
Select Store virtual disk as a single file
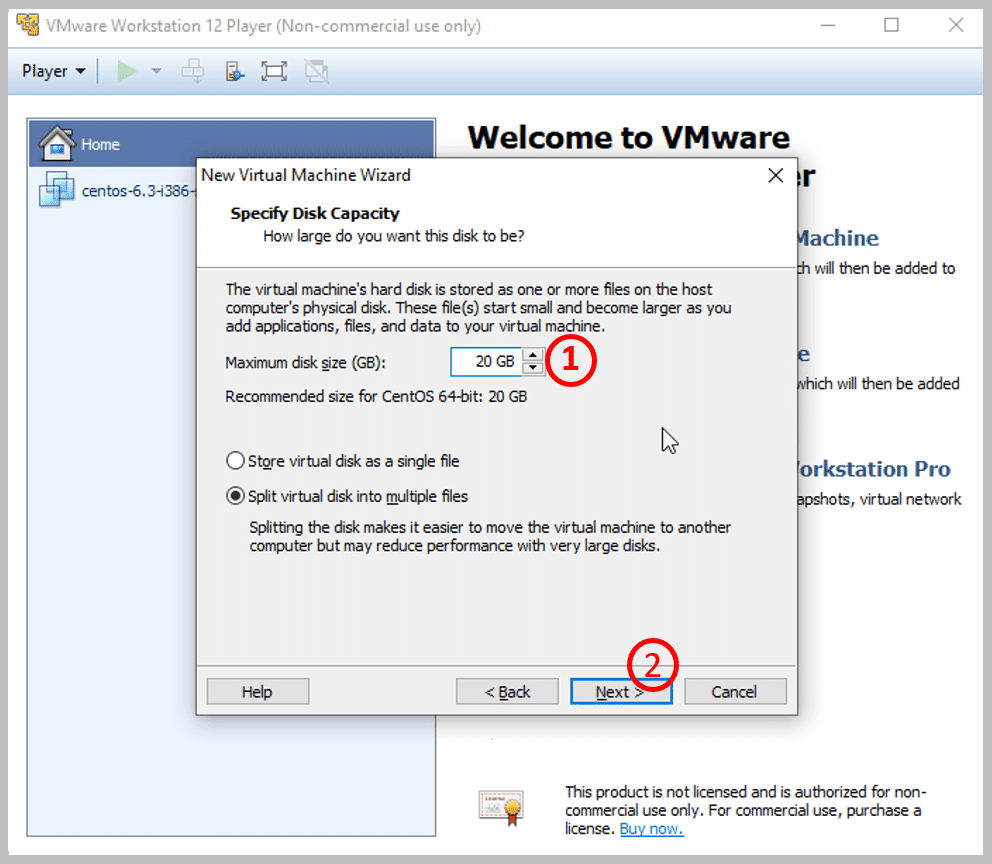click(236, 461)
